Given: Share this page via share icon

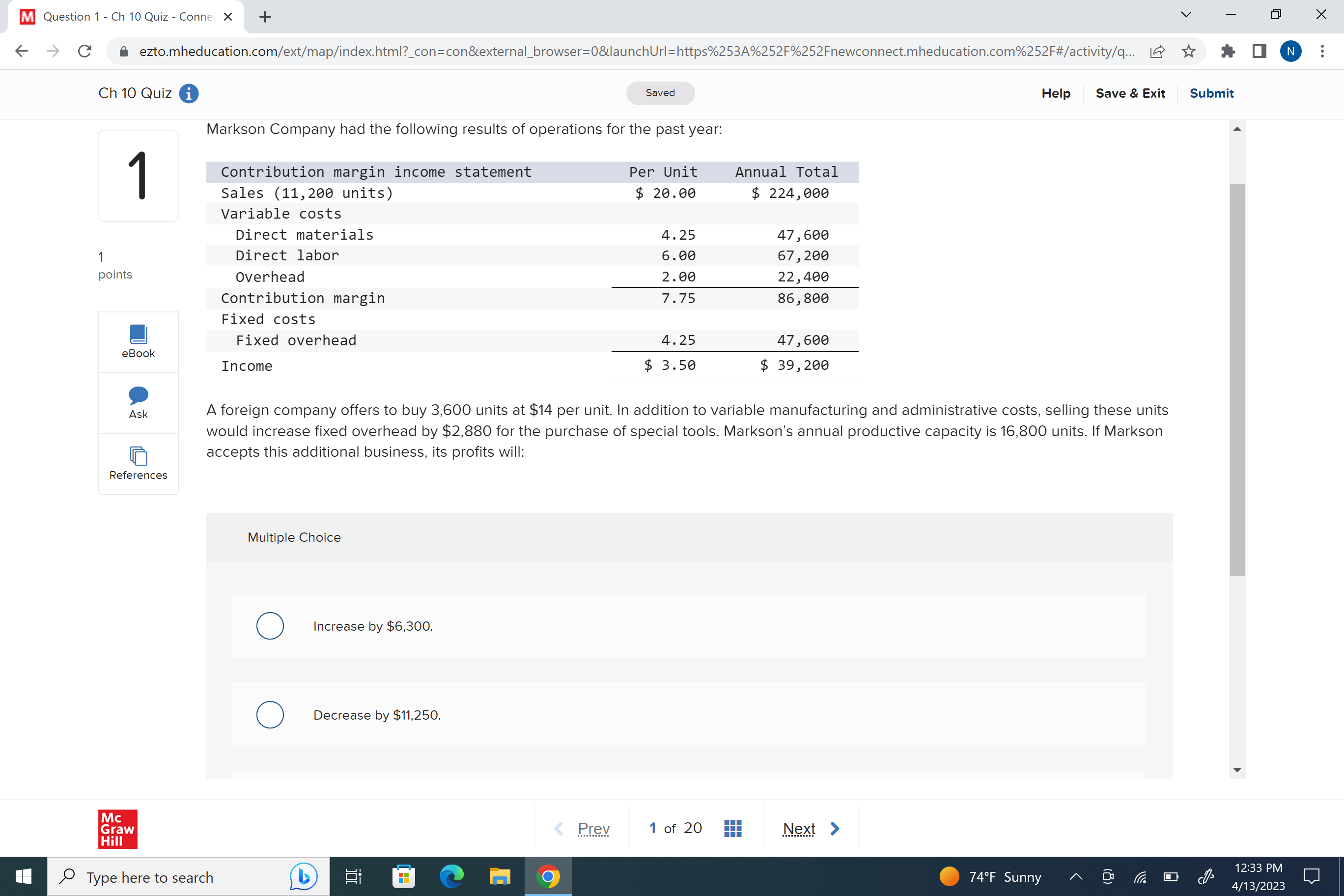Looking at the screenshot, I should (1157, 52).
